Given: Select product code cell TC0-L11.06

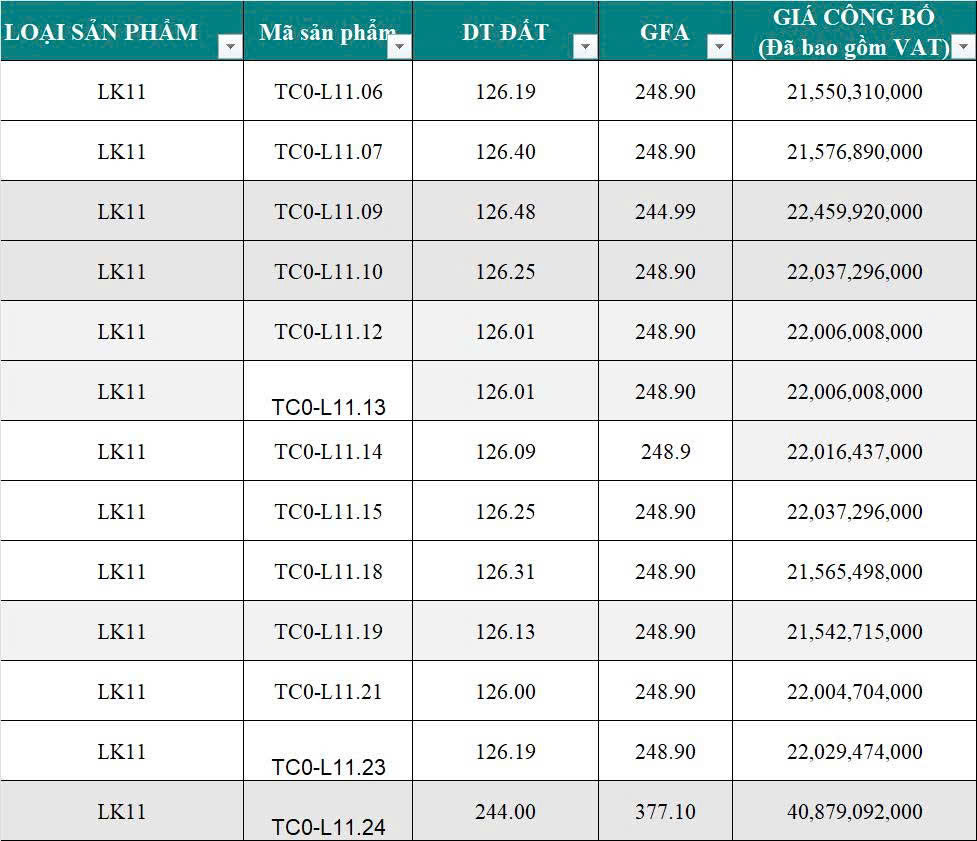Looking at the screenshot, I should coord(328,92).
